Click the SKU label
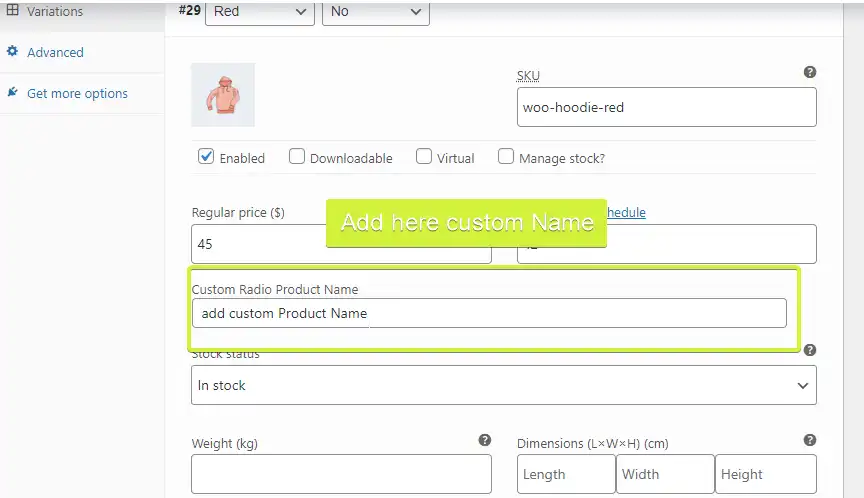 (x=528, y=76)
